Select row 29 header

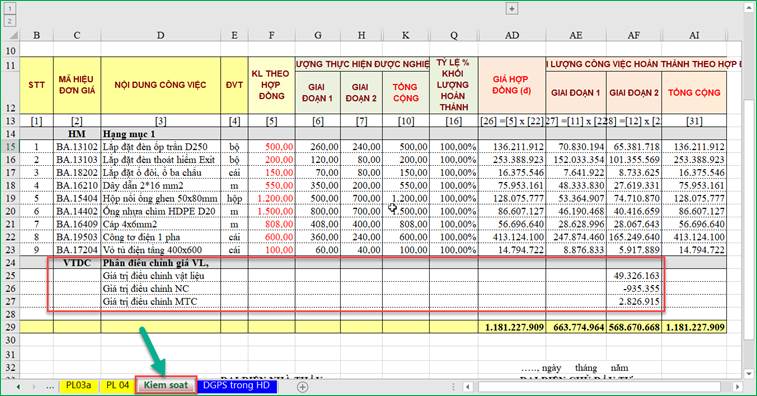[11, 327]
